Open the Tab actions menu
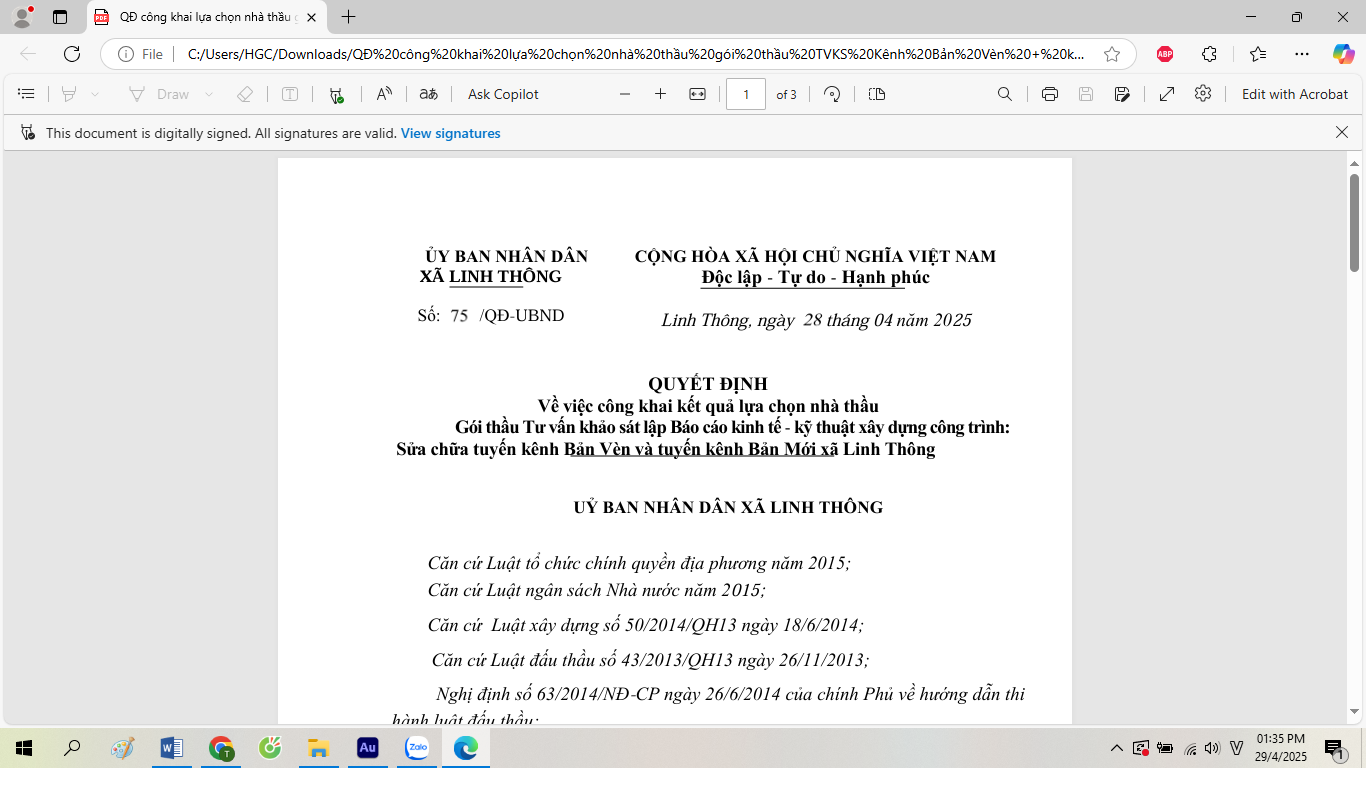This screenshot has height=786, width=1366. (60, 17)
